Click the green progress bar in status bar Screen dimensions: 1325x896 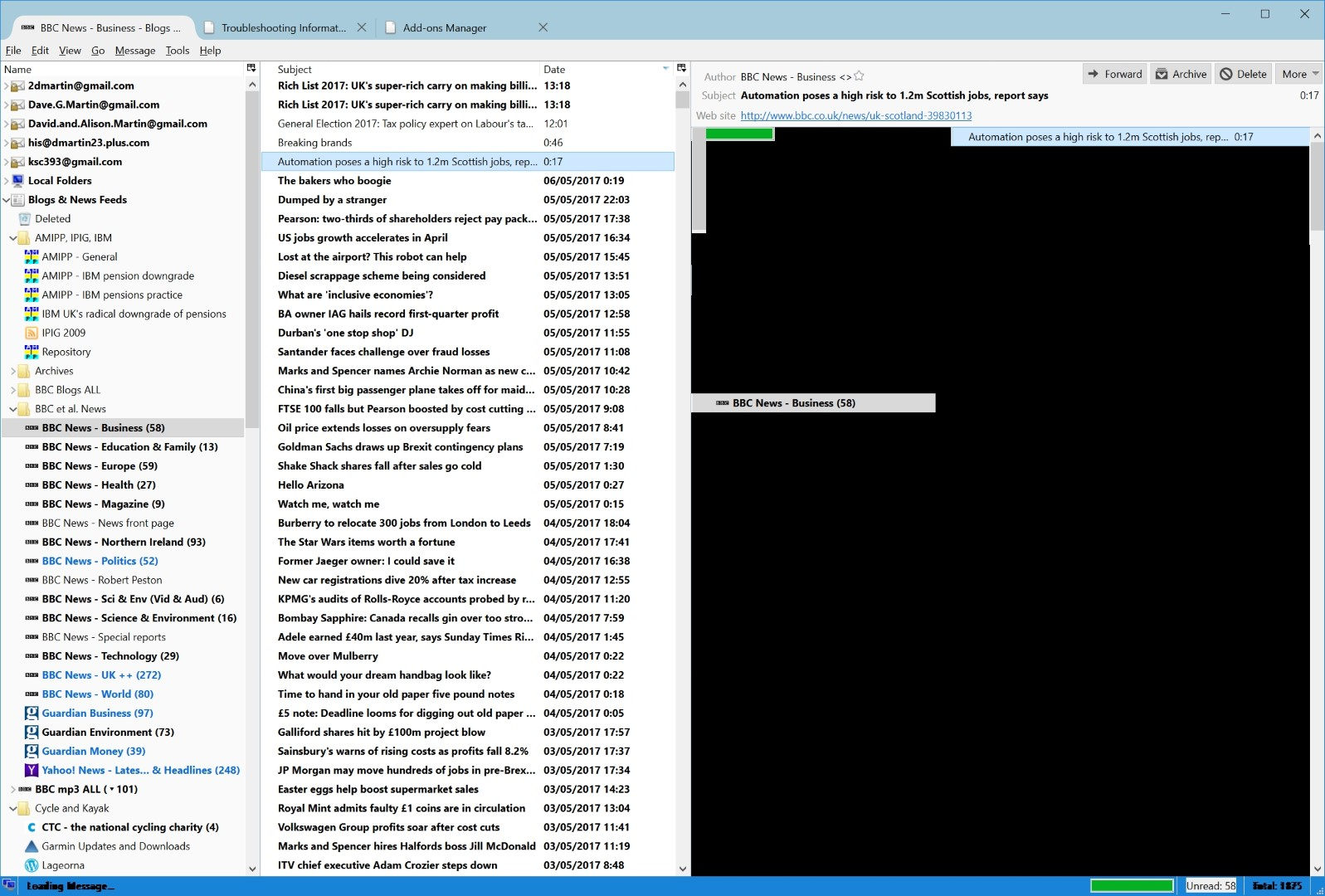pyautogui.click(x=1132, y=885)
